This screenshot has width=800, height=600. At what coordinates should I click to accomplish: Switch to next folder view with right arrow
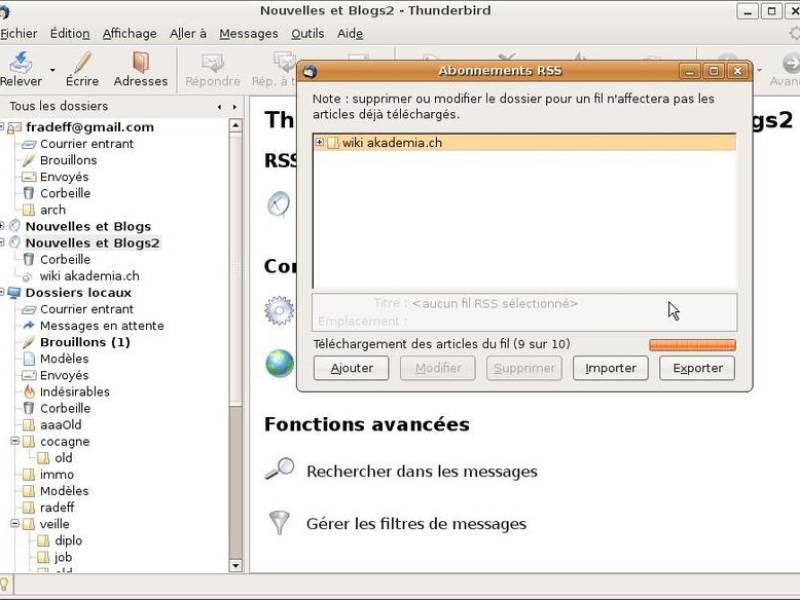coord(235,107)
